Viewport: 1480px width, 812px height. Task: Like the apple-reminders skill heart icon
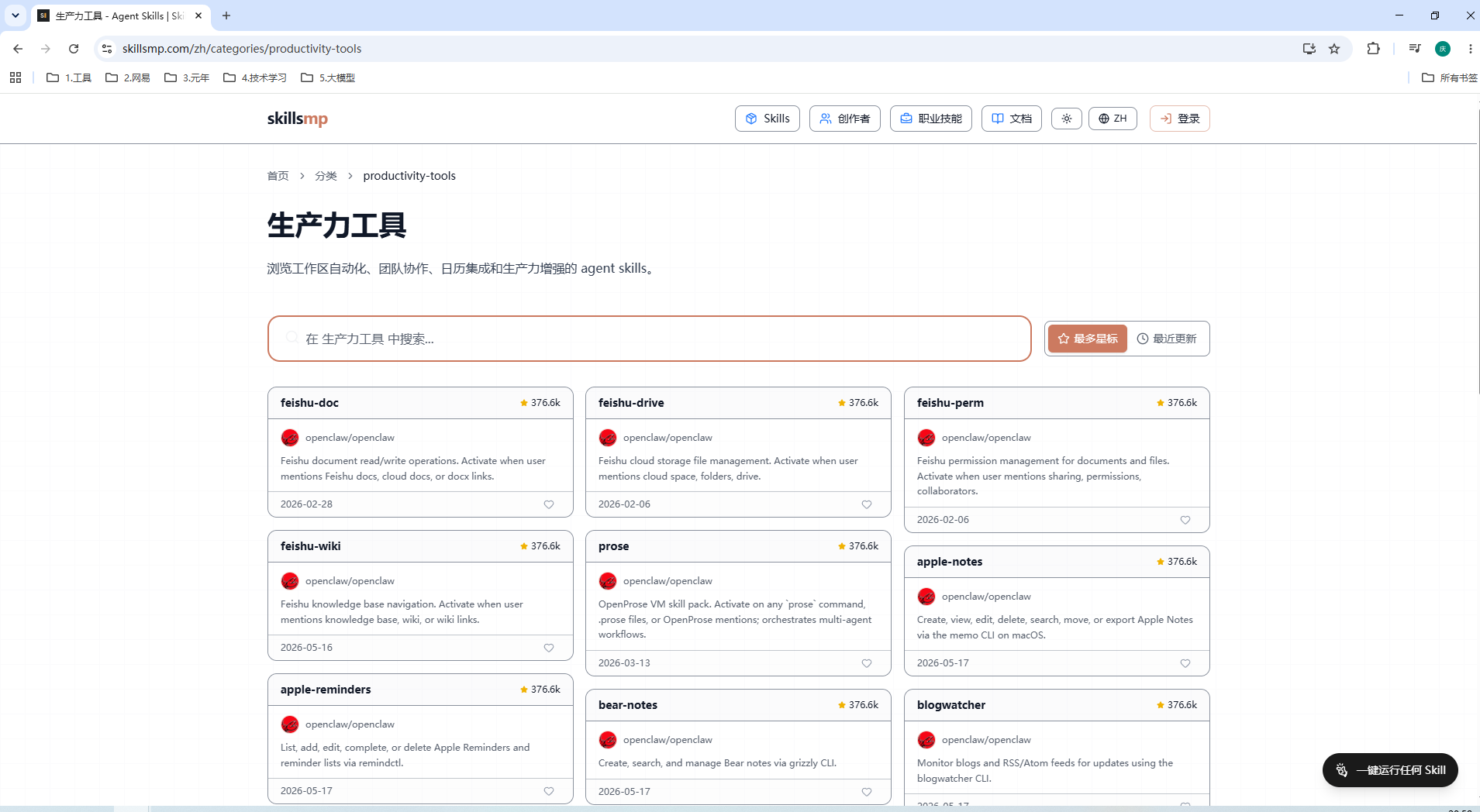click(549, 791)
